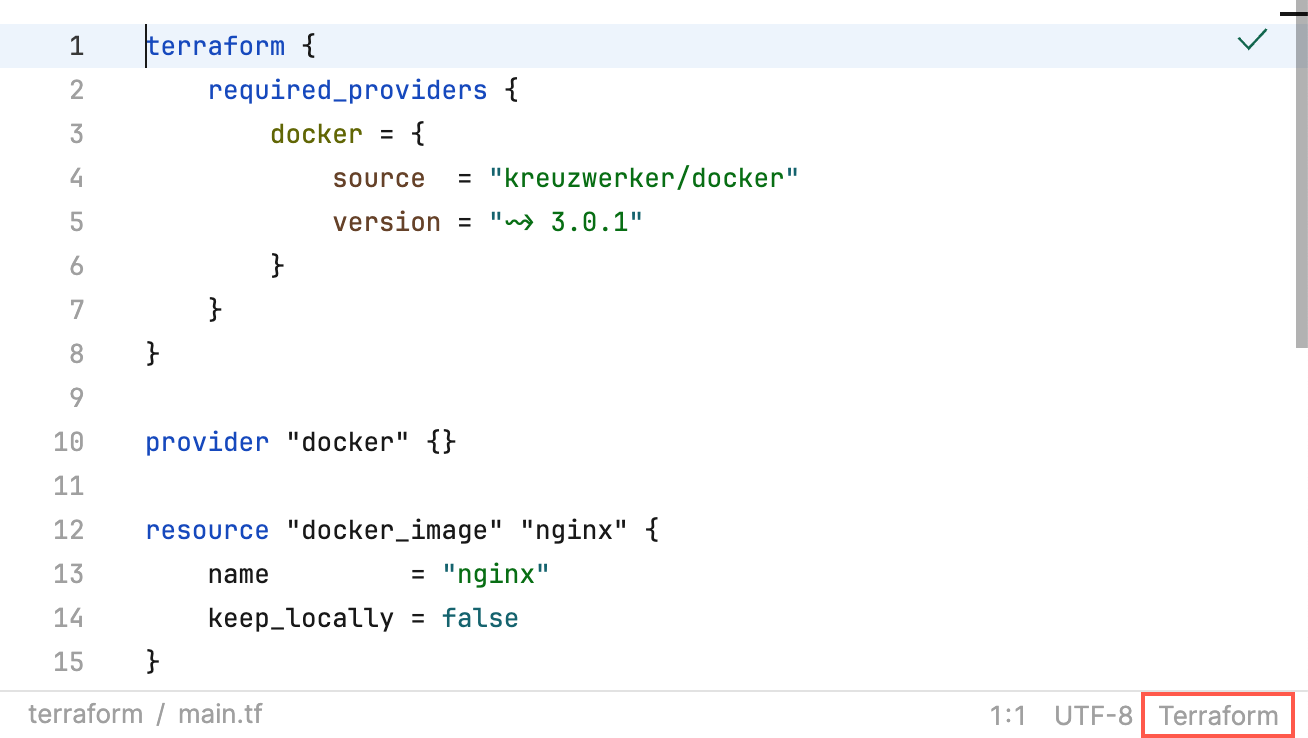Open the main.tf breadcrumb in status bar

220,713
